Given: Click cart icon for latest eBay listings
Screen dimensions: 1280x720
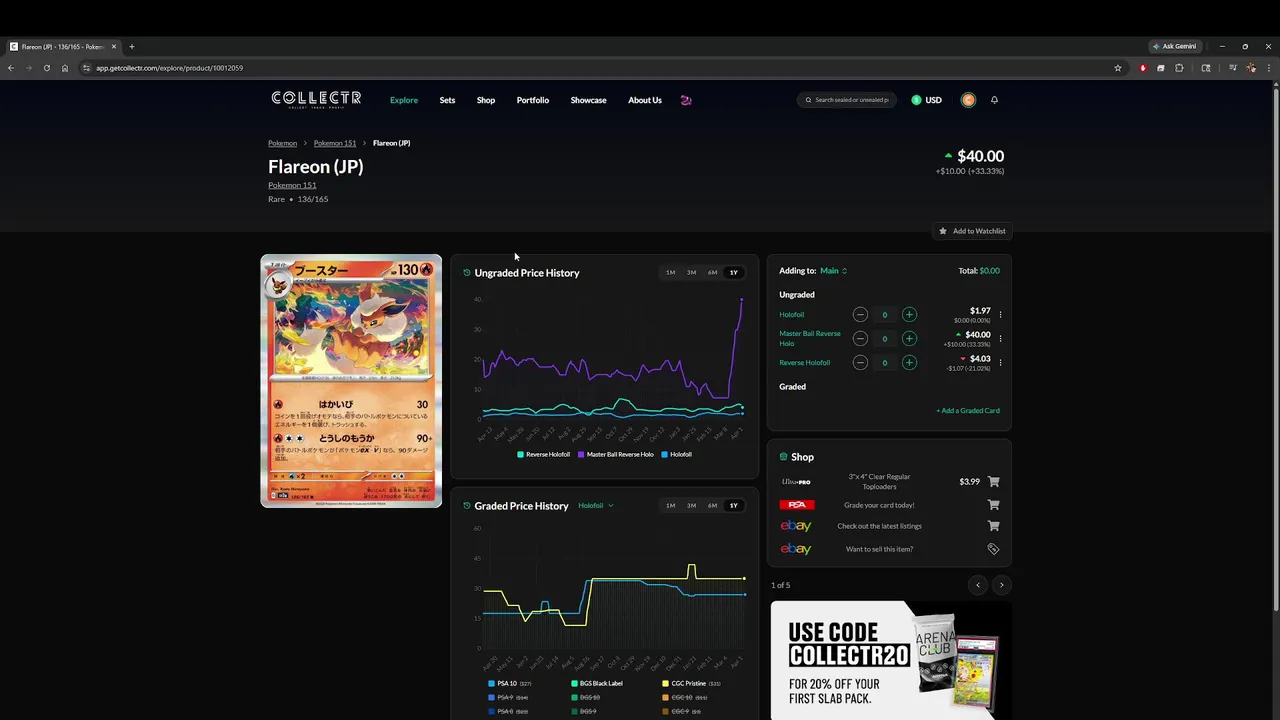Looking at the screenshot, I should pos(993,526).
